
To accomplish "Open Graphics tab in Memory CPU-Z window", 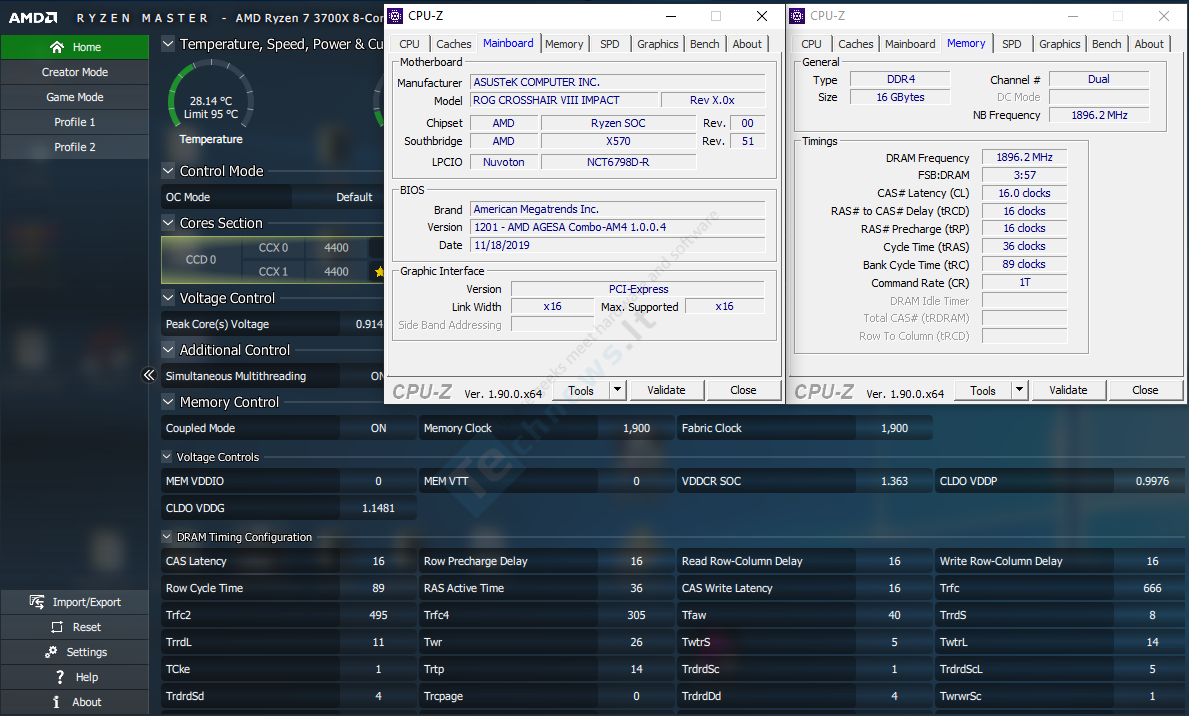I will click(1059, 44).
